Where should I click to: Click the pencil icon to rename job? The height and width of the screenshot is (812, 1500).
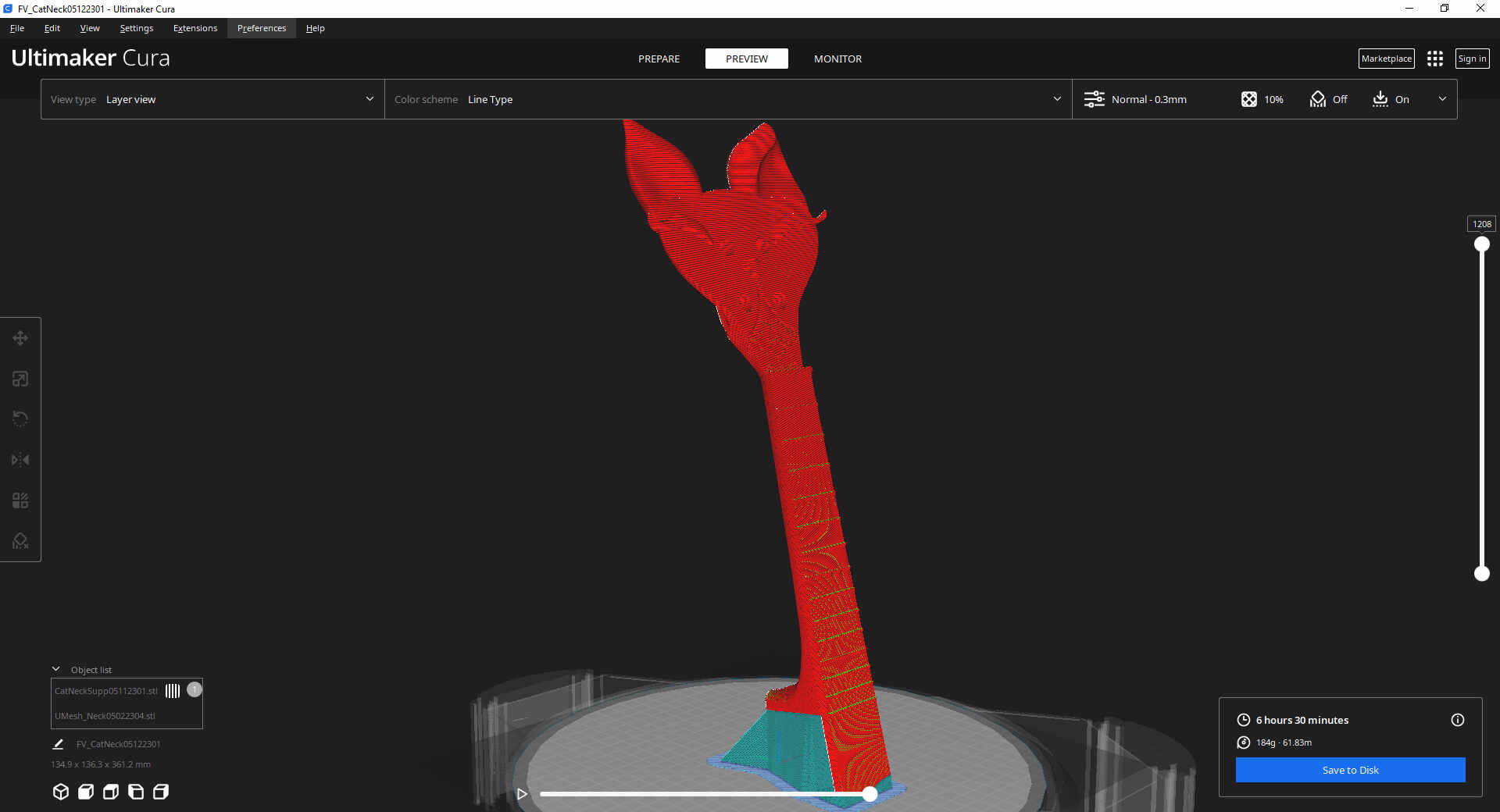[58, 744]
